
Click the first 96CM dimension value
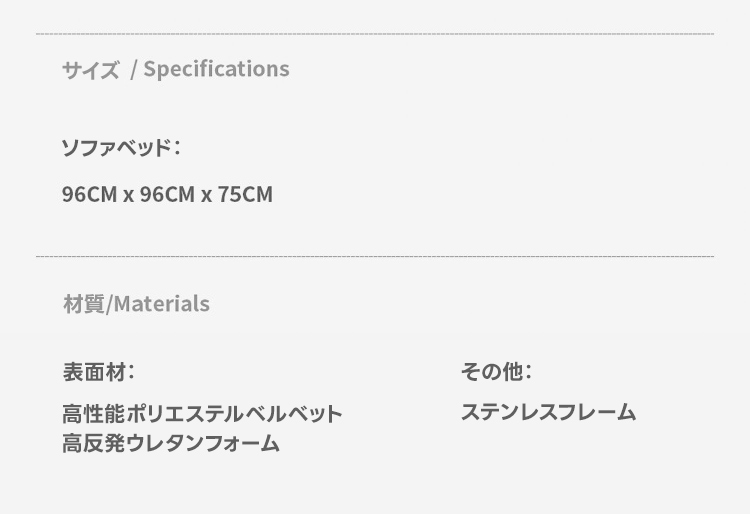click(x=89, y=195)
